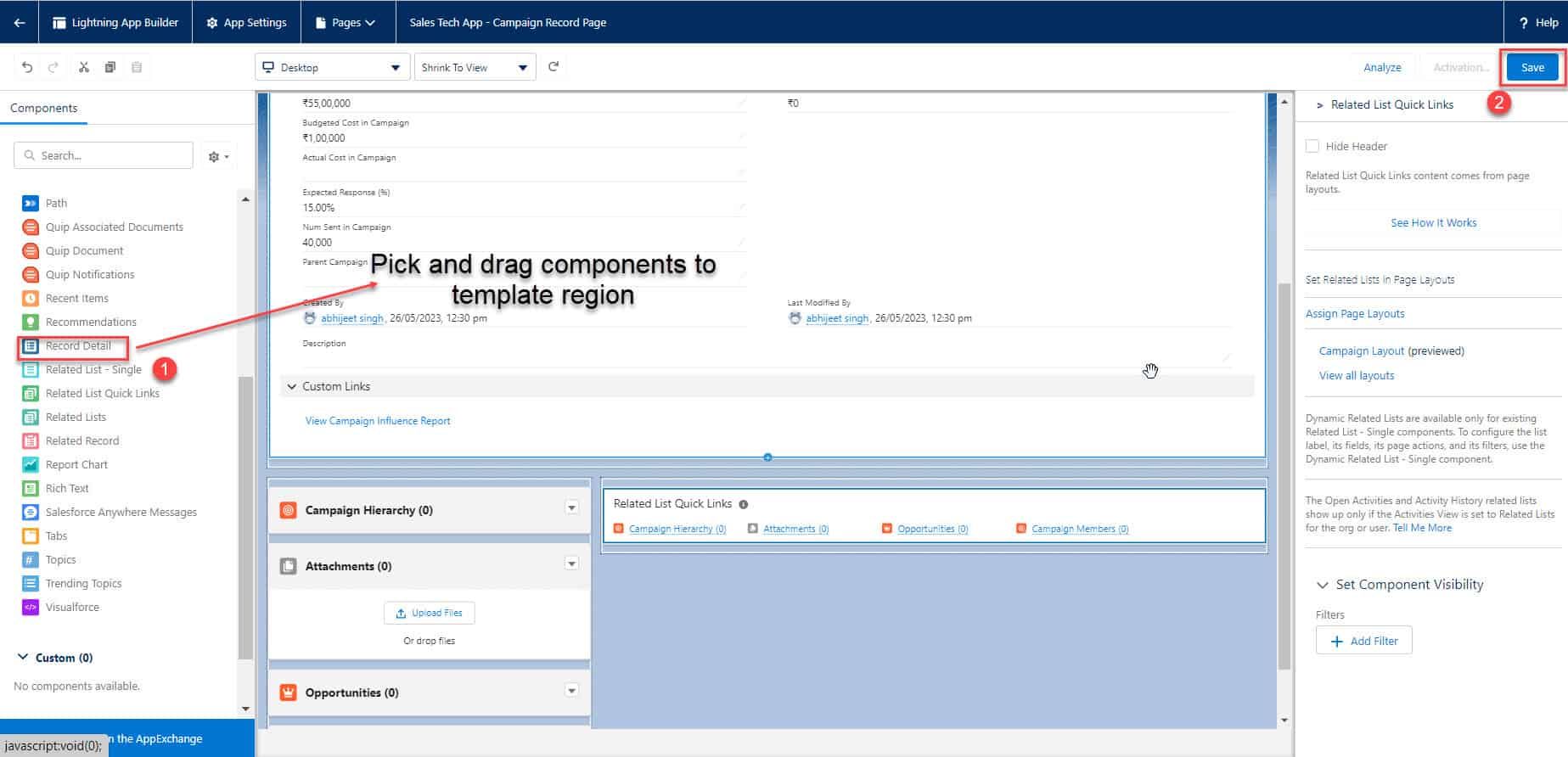1568x757 pixels.
Task: Open the Pages menu
Action: (346, 22)
